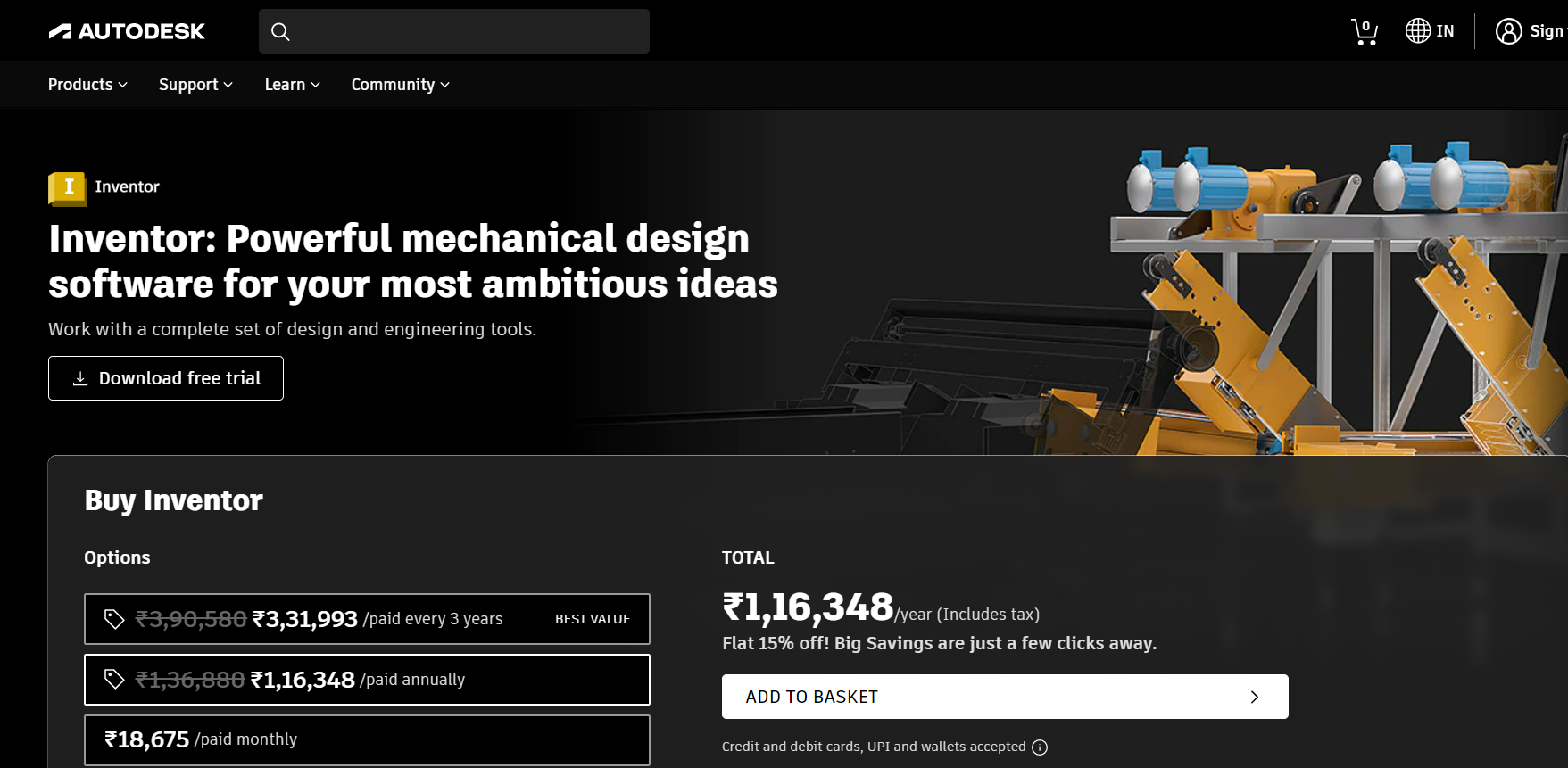This screenshot has height=768, width=1568.
Task: Click the search magnifier icon
Action: coord(280,32)
